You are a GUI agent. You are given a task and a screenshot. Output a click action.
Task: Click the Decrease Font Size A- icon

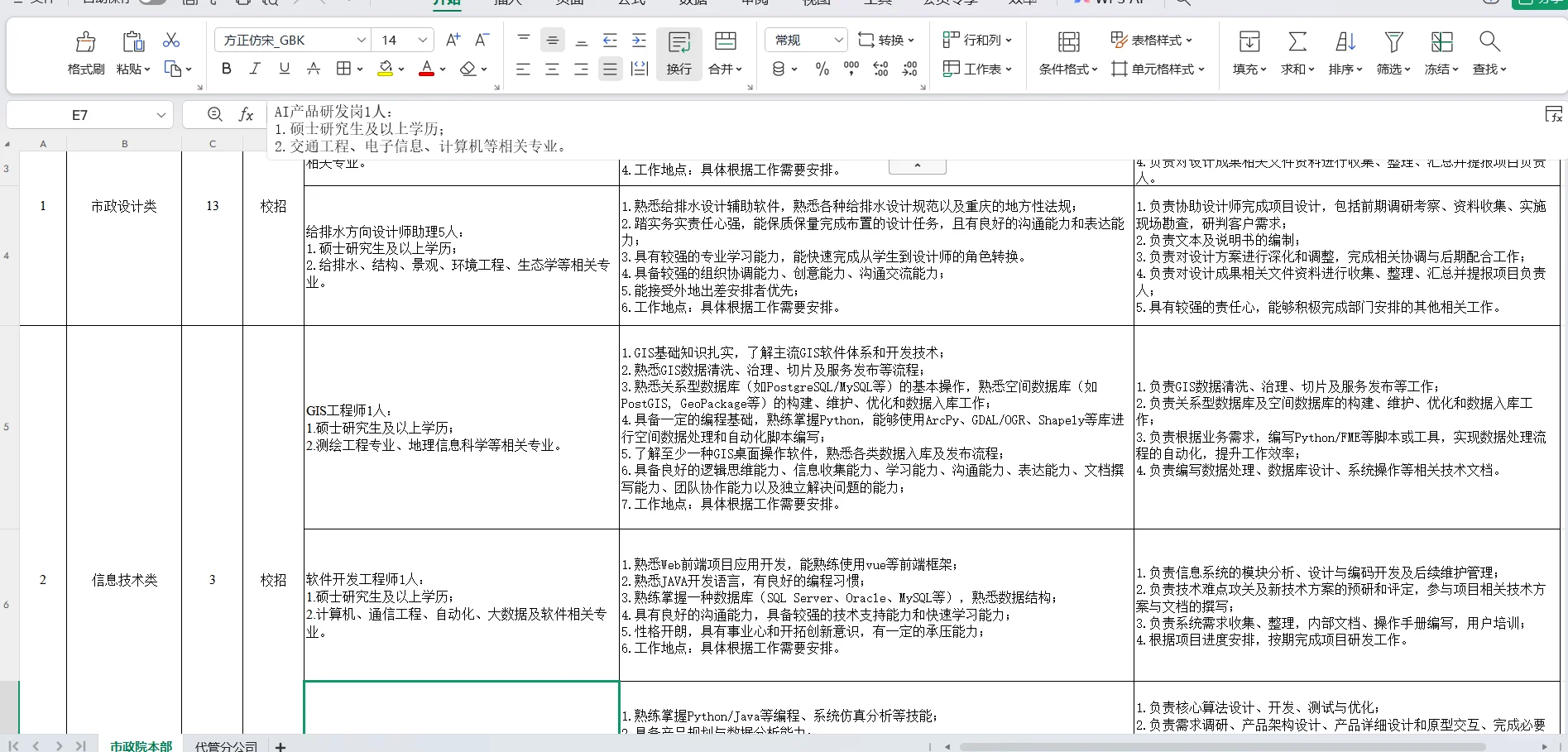pos(482,40)
